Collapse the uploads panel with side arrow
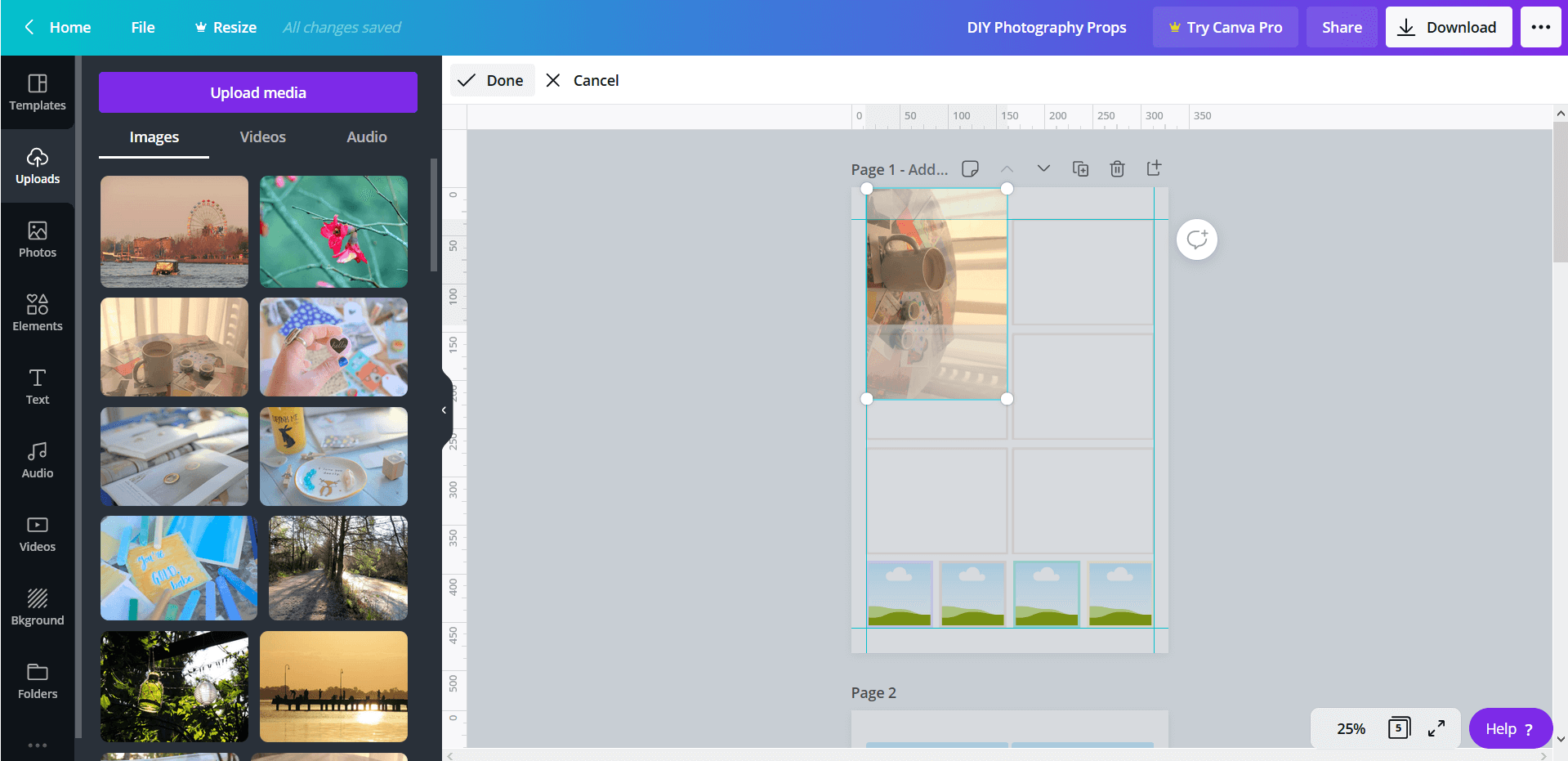 444,410
